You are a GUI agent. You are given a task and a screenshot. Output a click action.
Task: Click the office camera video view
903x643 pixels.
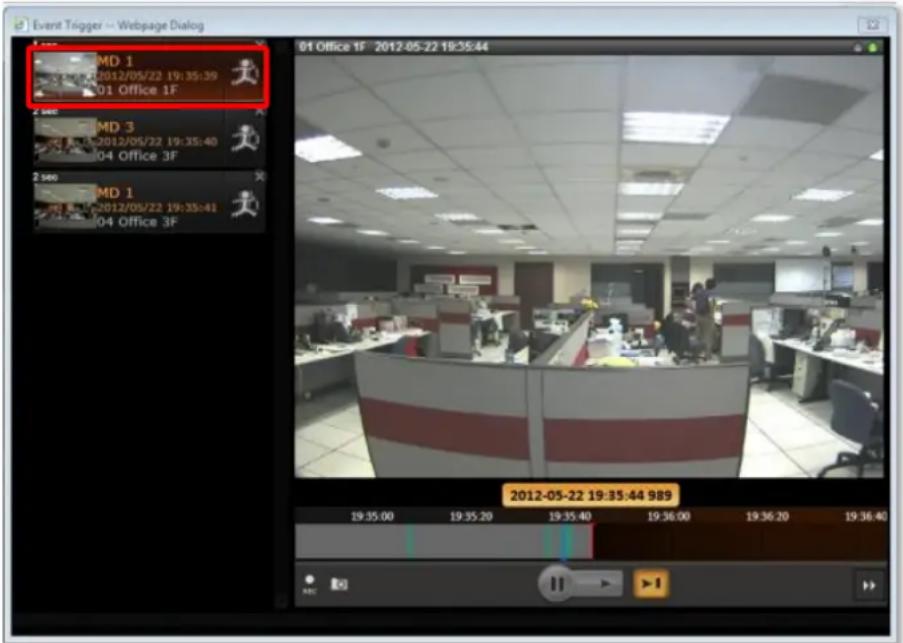pyautogui.click(x=589, y=267)
